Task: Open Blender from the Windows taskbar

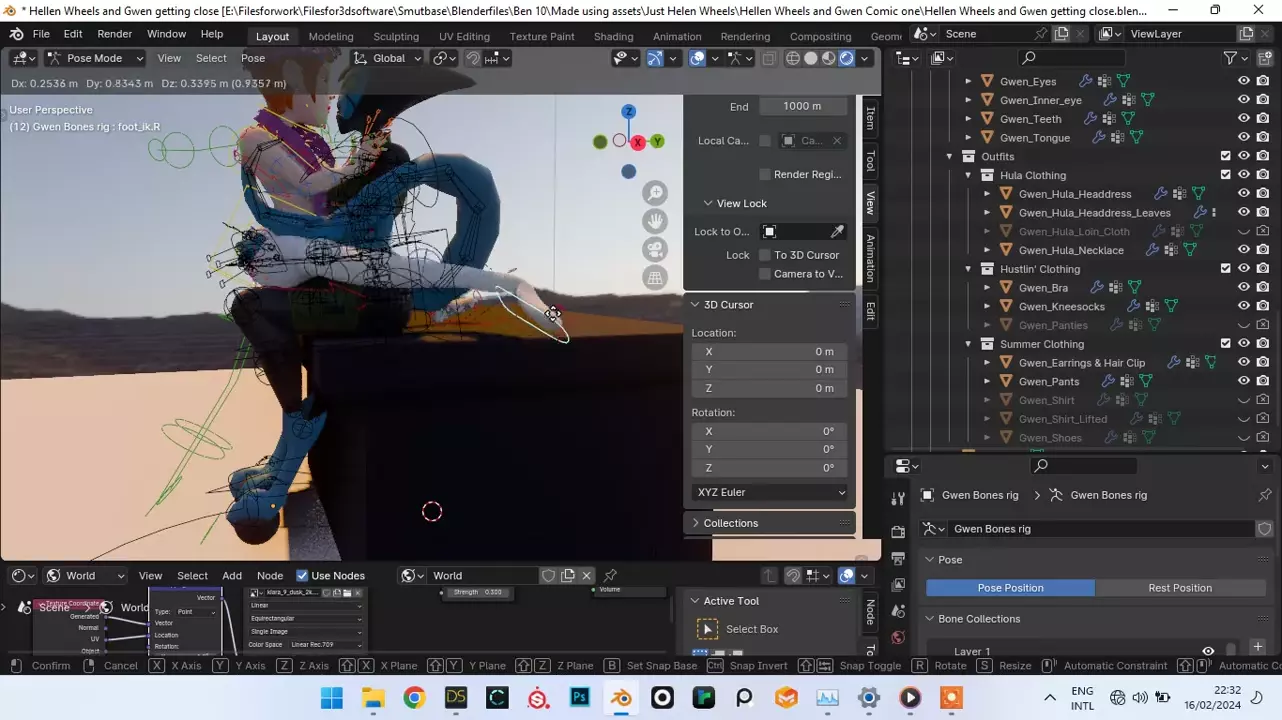Action: pyautogui.click(x=621, y=698)
